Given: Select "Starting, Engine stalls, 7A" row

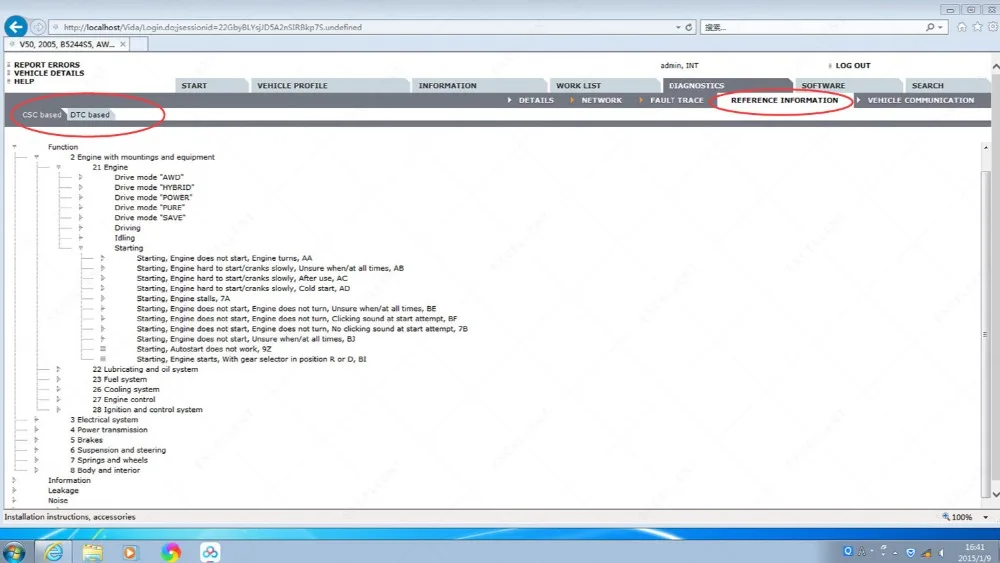Looking at the screenshot, I should pos(183,298).
